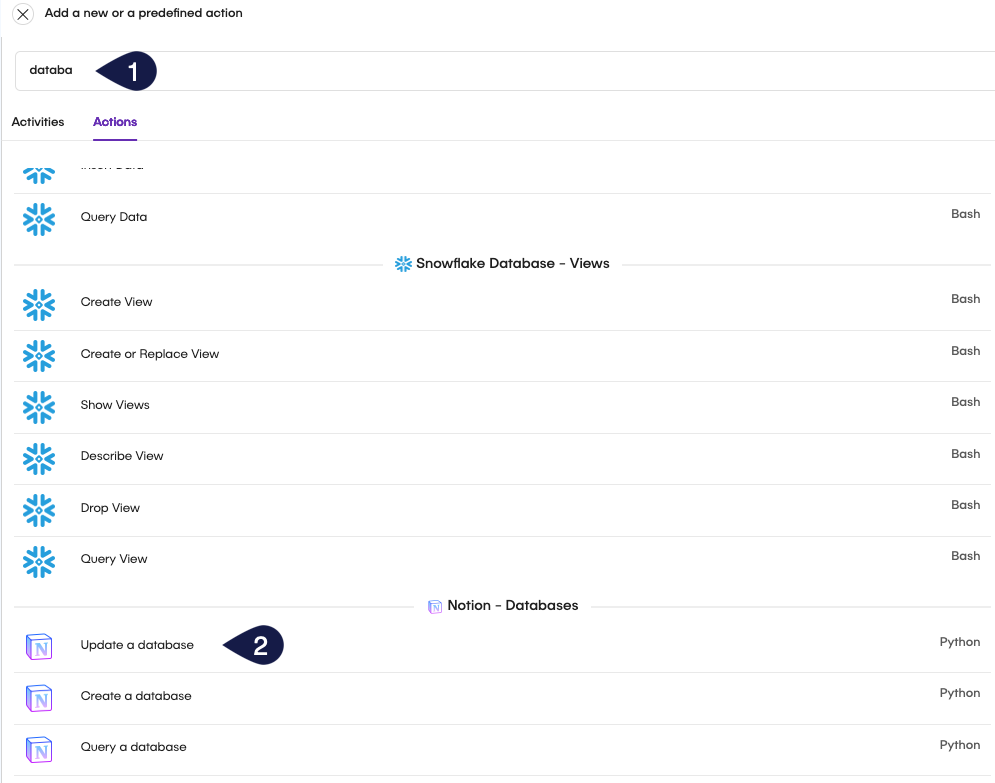
Task: Click the Notion icon in the Databases section header
Action: click(x=434, y=605)
